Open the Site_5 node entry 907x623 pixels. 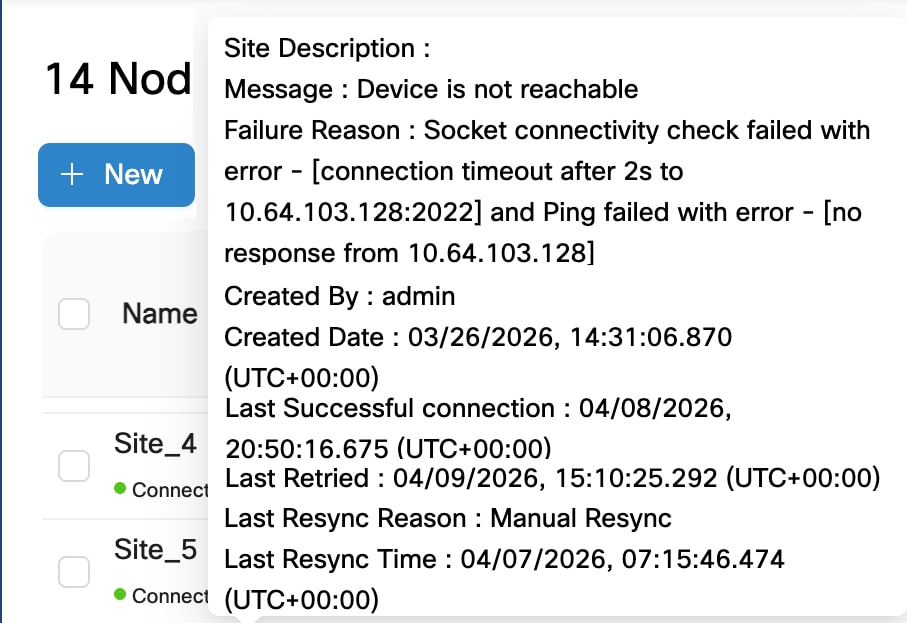point(155,550)
